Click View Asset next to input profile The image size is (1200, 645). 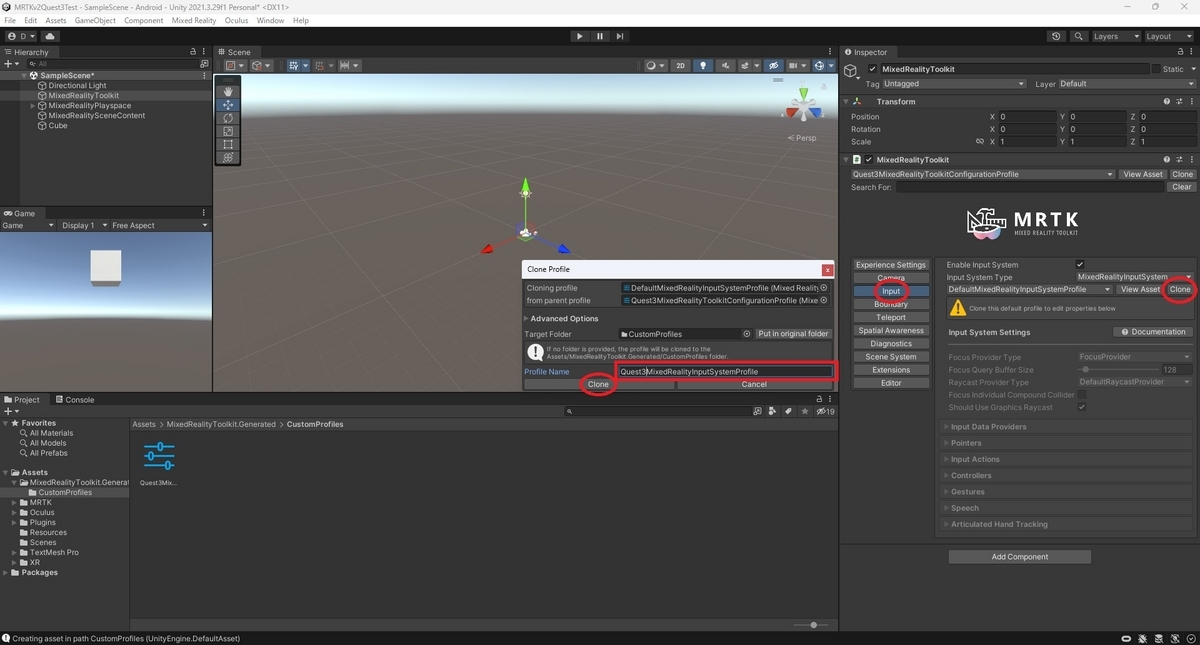point(1141,289)
